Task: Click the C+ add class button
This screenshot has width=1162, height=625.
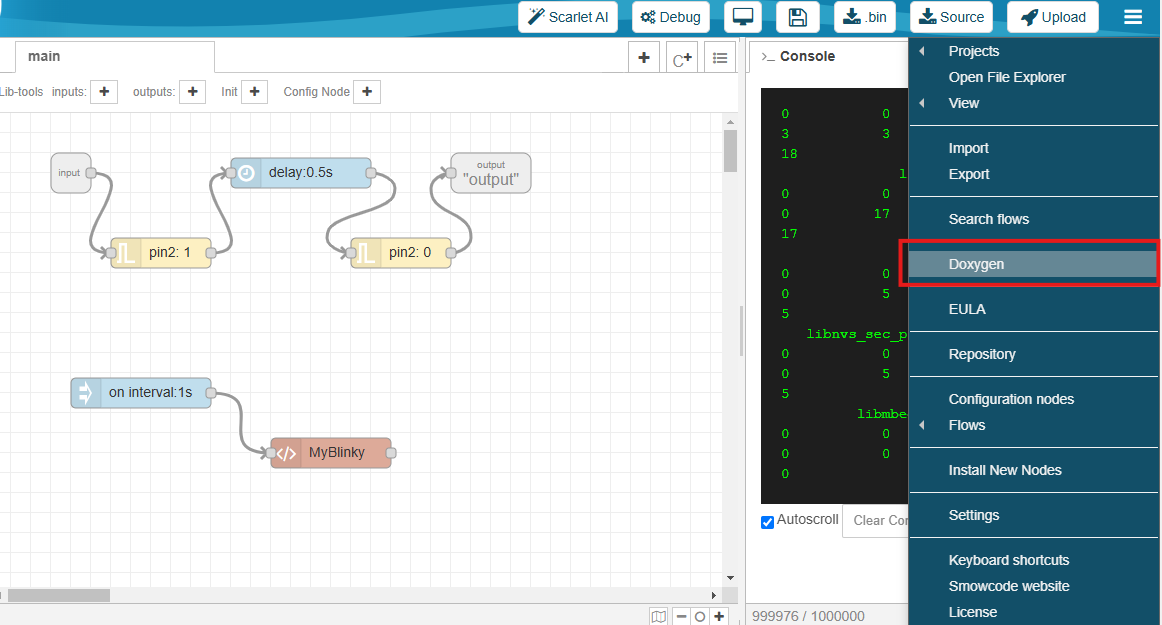Action: tap(682, 58)
